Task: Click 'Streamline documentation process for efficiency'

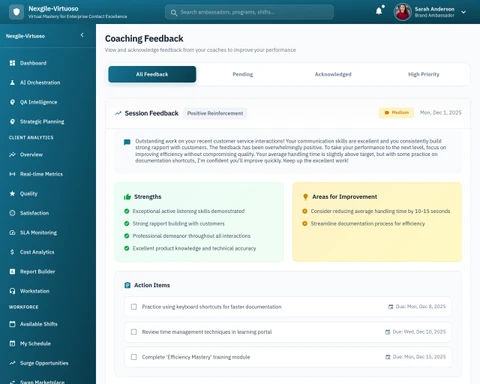Action: point(368,223)
